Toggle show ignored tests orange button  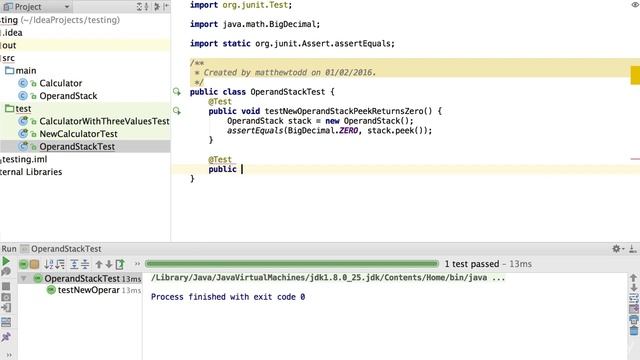point(34,264)
